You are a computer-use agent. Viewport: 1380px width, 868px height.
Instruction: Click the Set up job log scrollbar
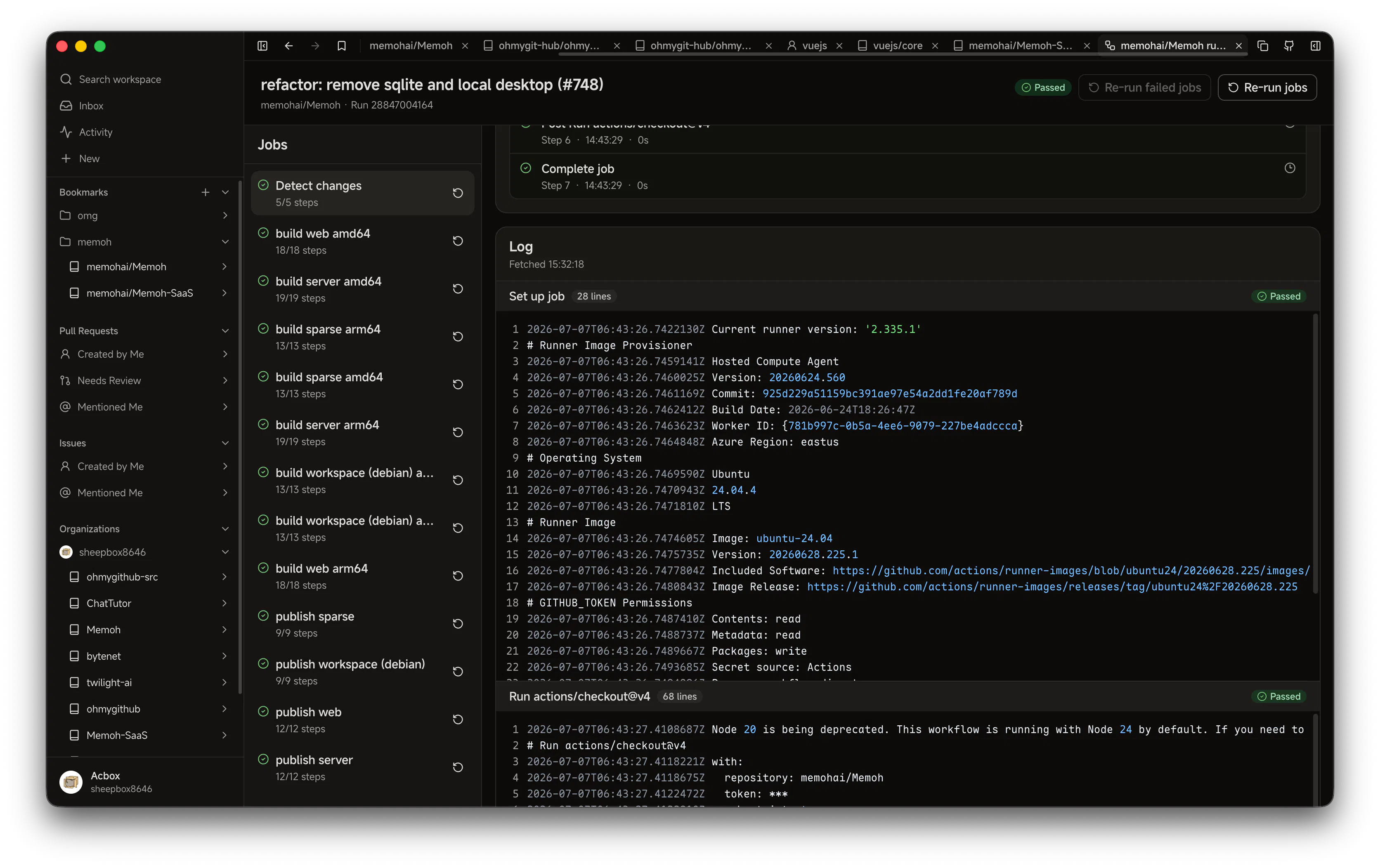(x=1315, y=454)
